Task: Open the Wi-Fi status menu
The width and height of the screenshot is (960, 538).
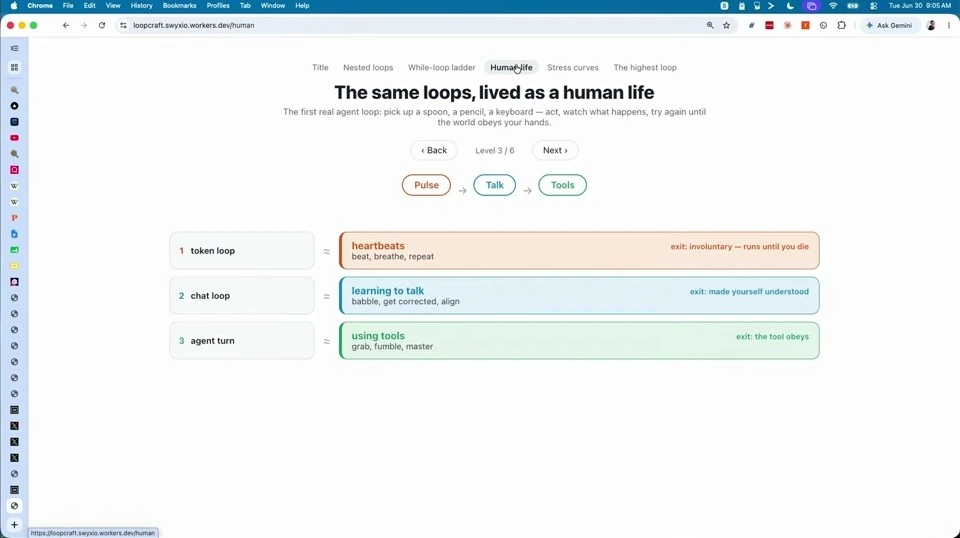Action: coord(833,6)
